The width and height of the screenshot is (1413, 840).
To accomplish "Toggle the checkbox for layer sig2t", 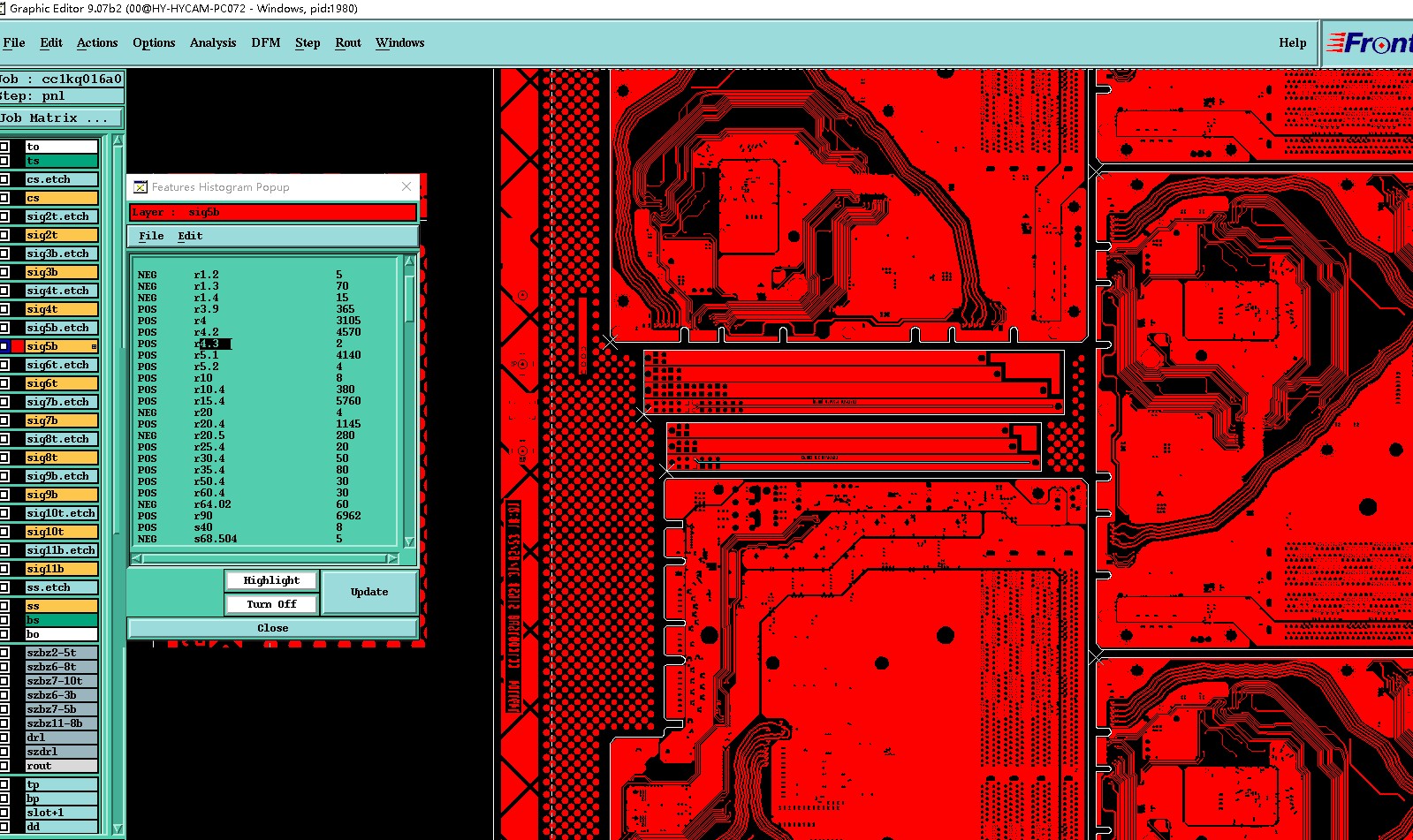I will click(4, 235).
